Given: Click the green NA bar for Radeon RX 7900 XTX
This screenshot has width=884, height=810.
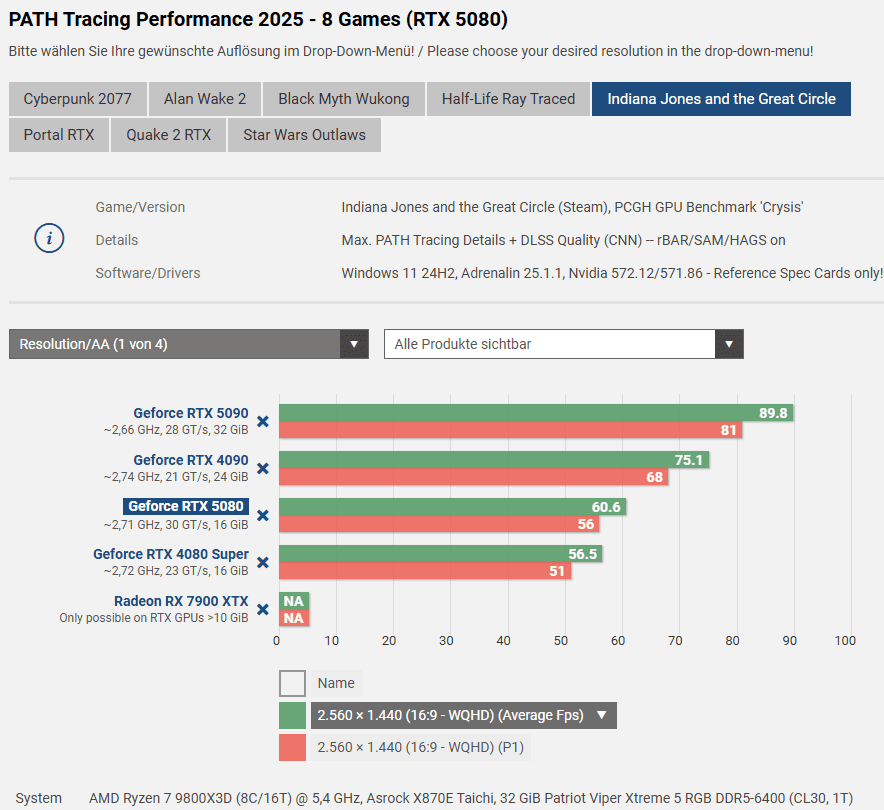Looking at the screenshot, I should 294,601.
